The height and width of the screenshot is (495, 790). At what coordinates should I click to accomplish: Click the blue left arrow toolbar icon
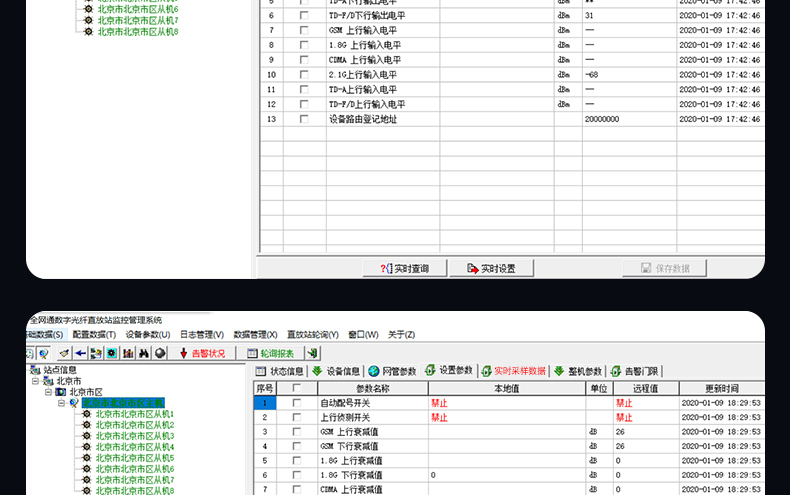pyautogui.click(x=80, y=353)
